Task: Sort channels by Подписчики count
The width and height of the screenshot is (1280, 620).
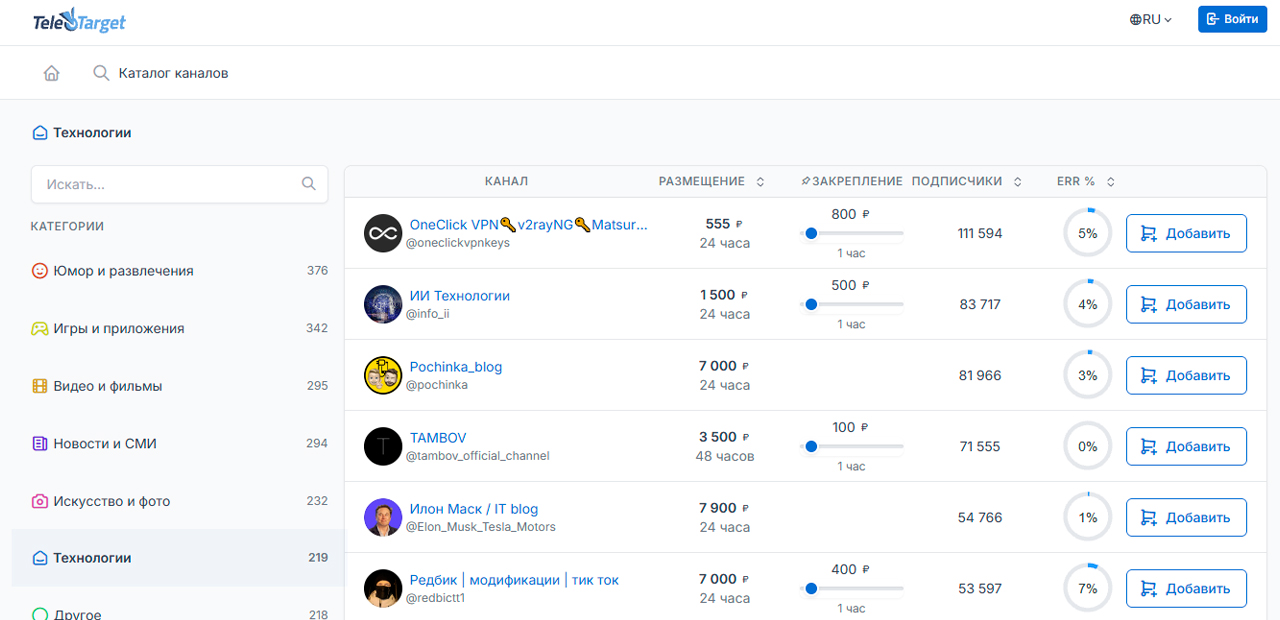Action: coord(967,182)
